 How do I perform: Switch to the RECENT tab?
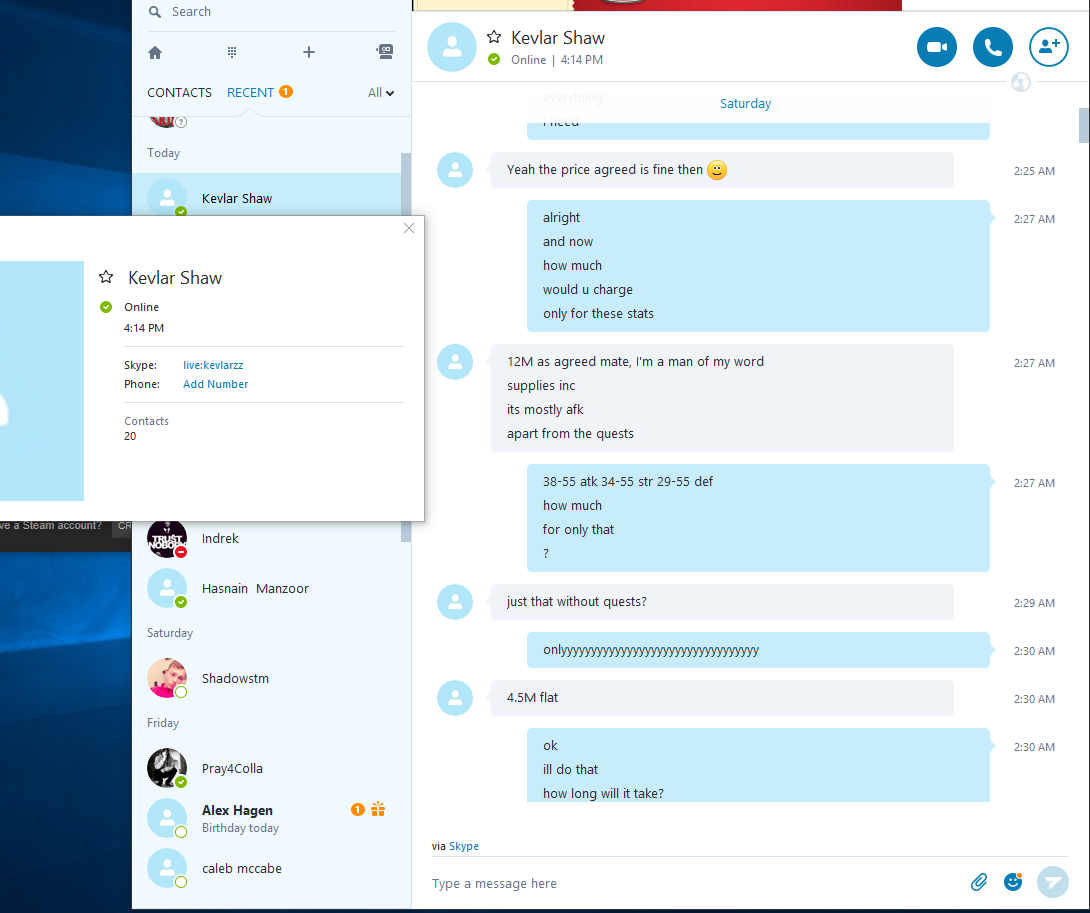point(250,92)
